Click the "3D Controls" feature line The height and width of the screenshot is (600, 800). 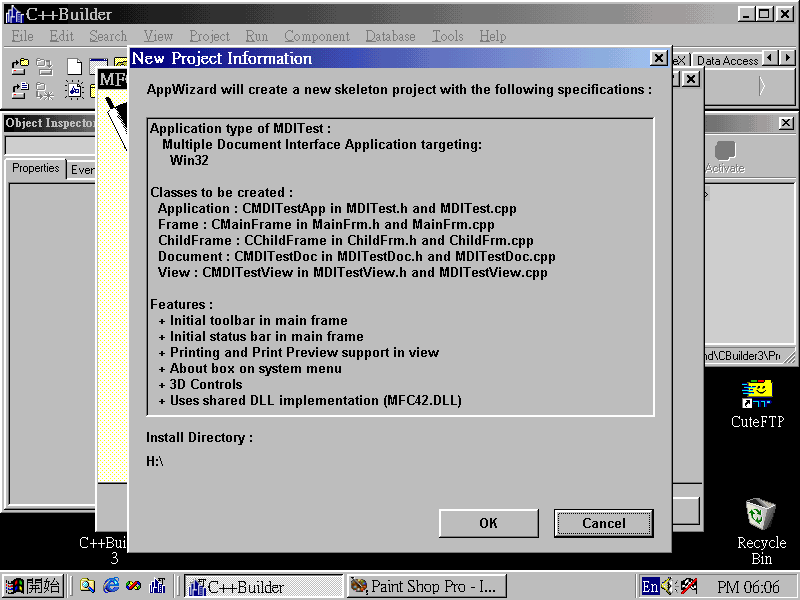point(206,384)
